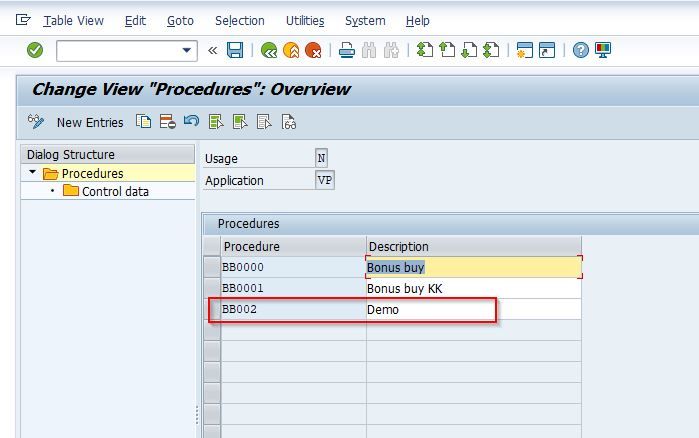699x438 pixels.
Task: Click the Application field containing VP
Action: 325,180
